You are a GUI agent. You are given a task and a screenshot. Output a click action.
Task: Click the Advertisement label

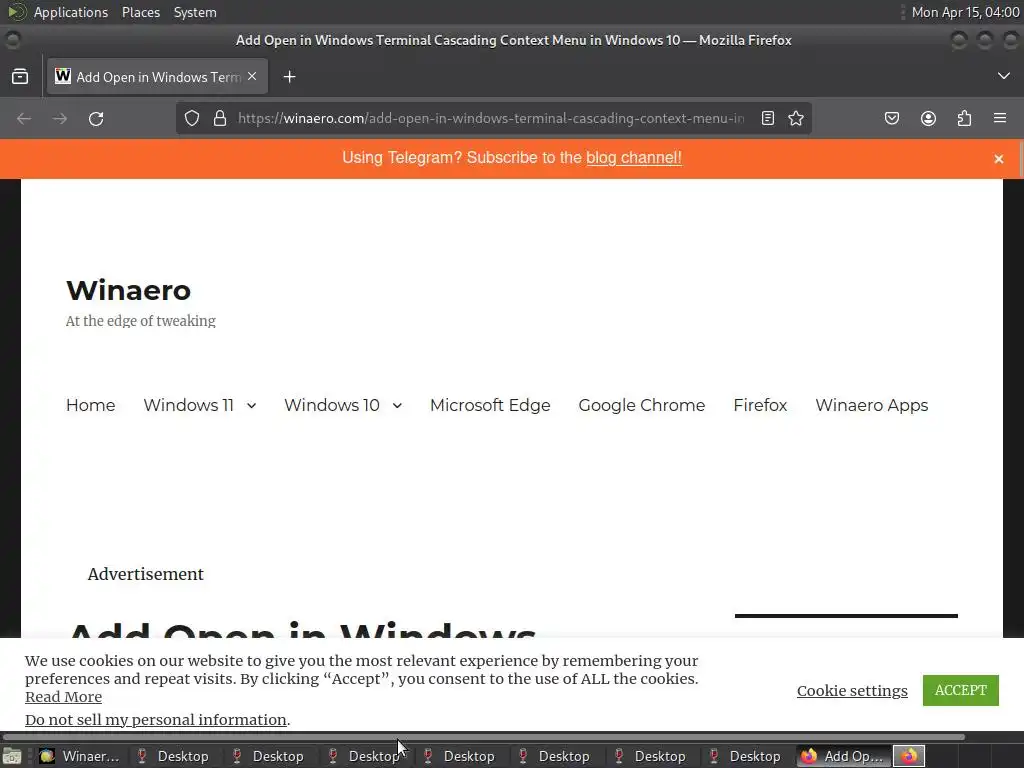point(146,574)
